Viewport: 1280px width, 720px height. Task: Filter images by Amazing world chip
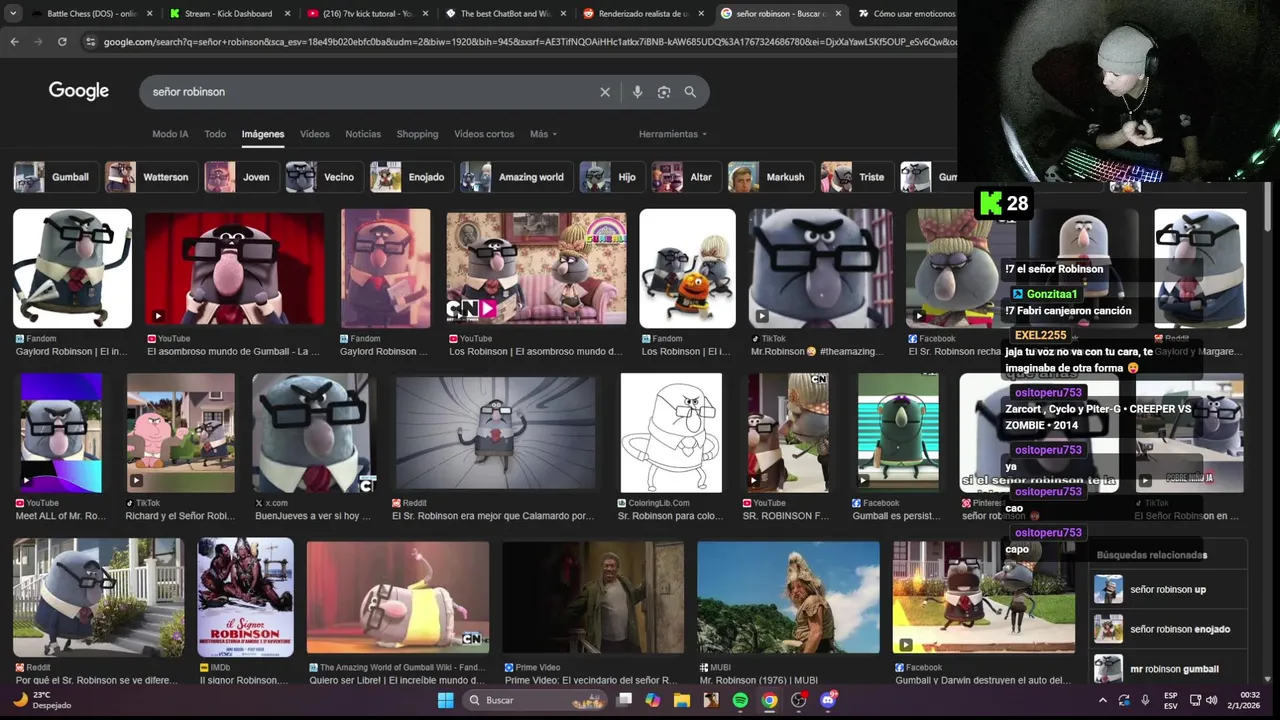tap(517, 177)
